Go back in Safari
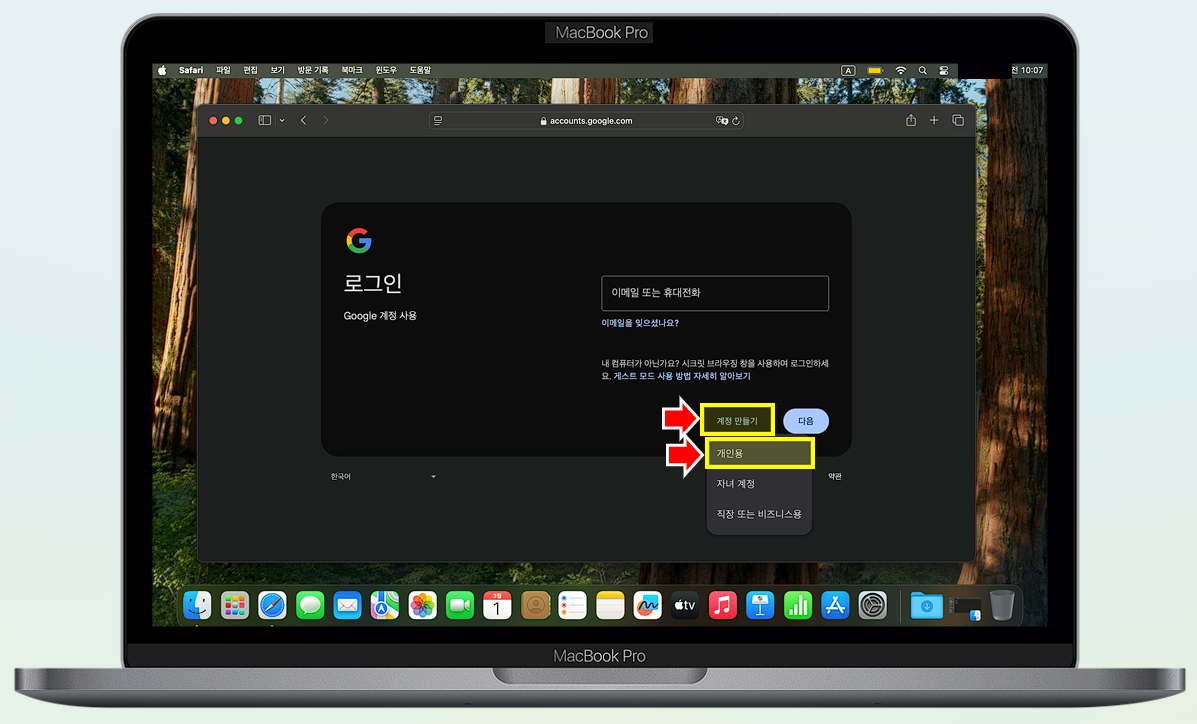 click(x=304, y=121)
